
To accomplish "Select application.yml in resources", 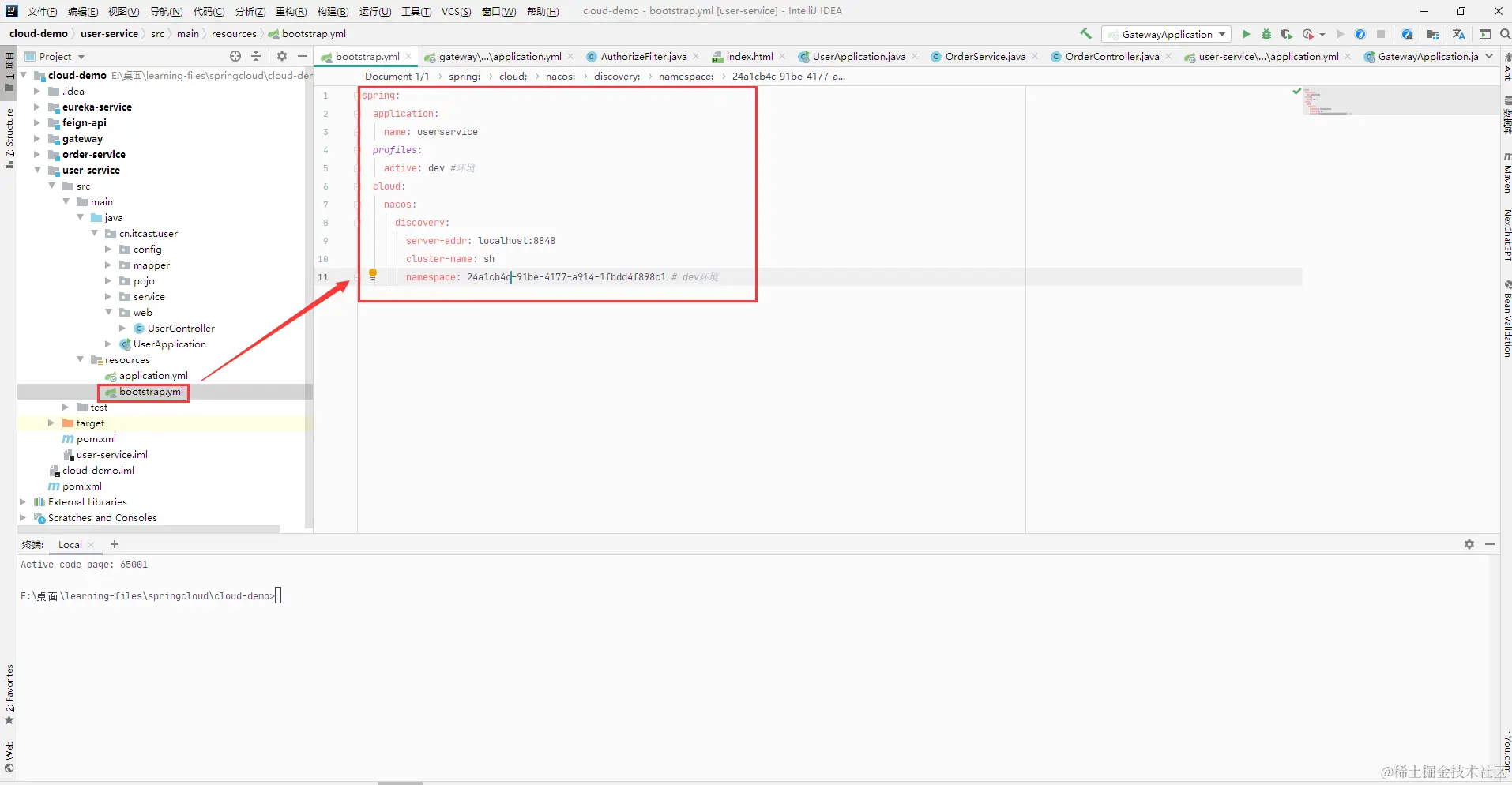I will point(153,375).
